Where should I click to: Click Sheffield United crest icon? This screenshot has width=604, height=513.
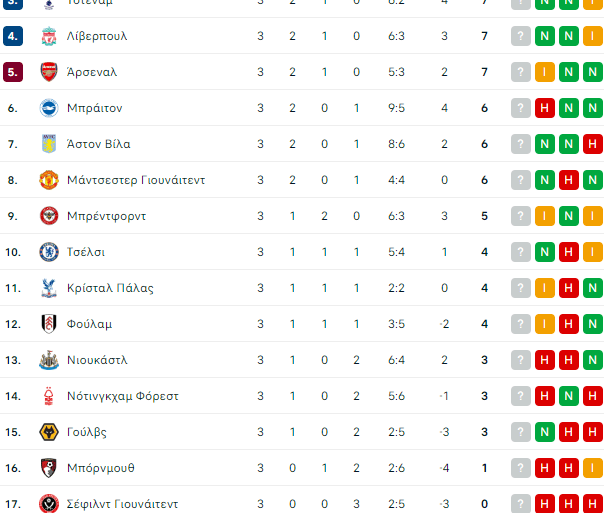[x=49, y=504]
